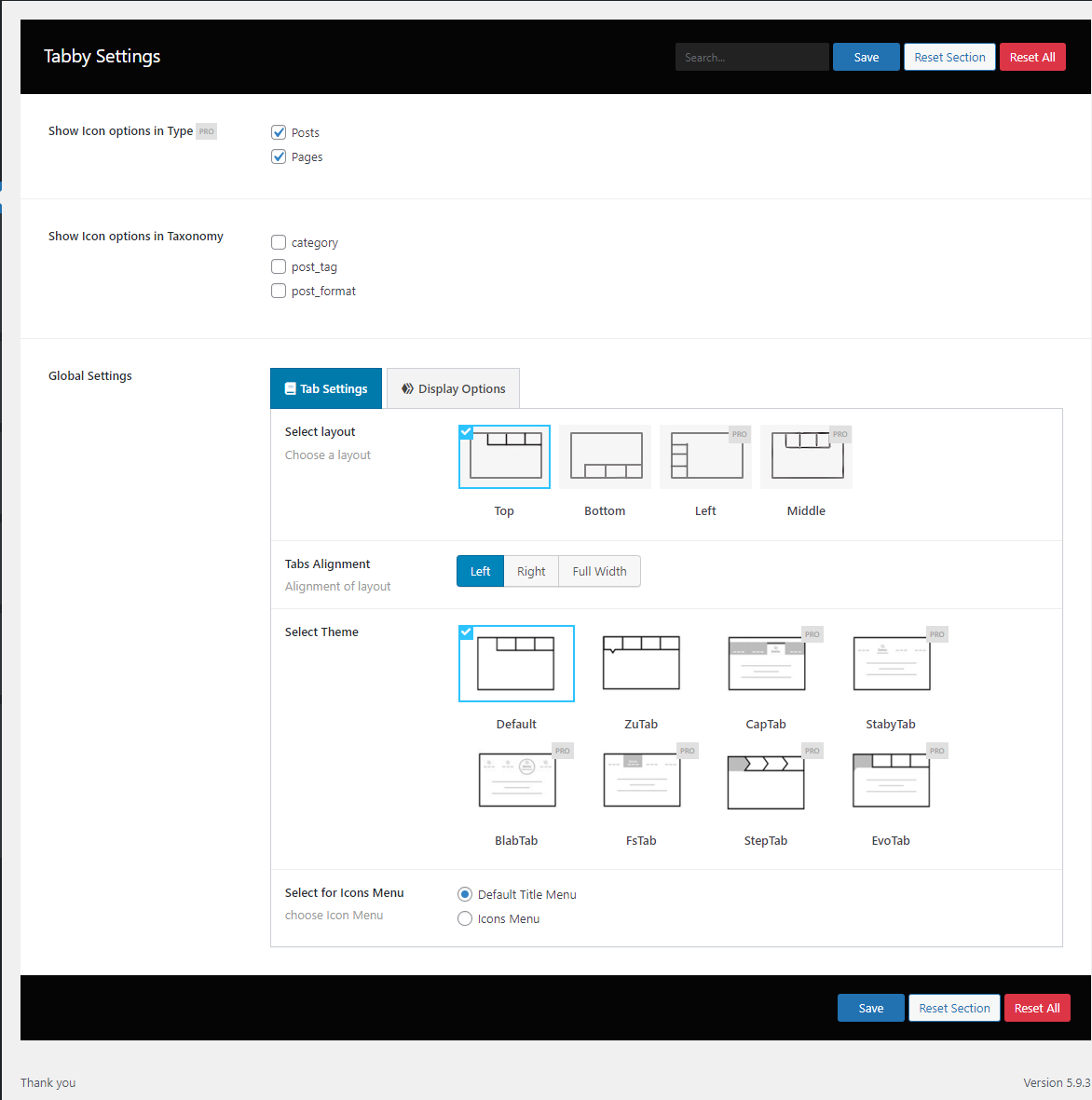Click the bottom Reset All button

[x=1037, y=1008]
